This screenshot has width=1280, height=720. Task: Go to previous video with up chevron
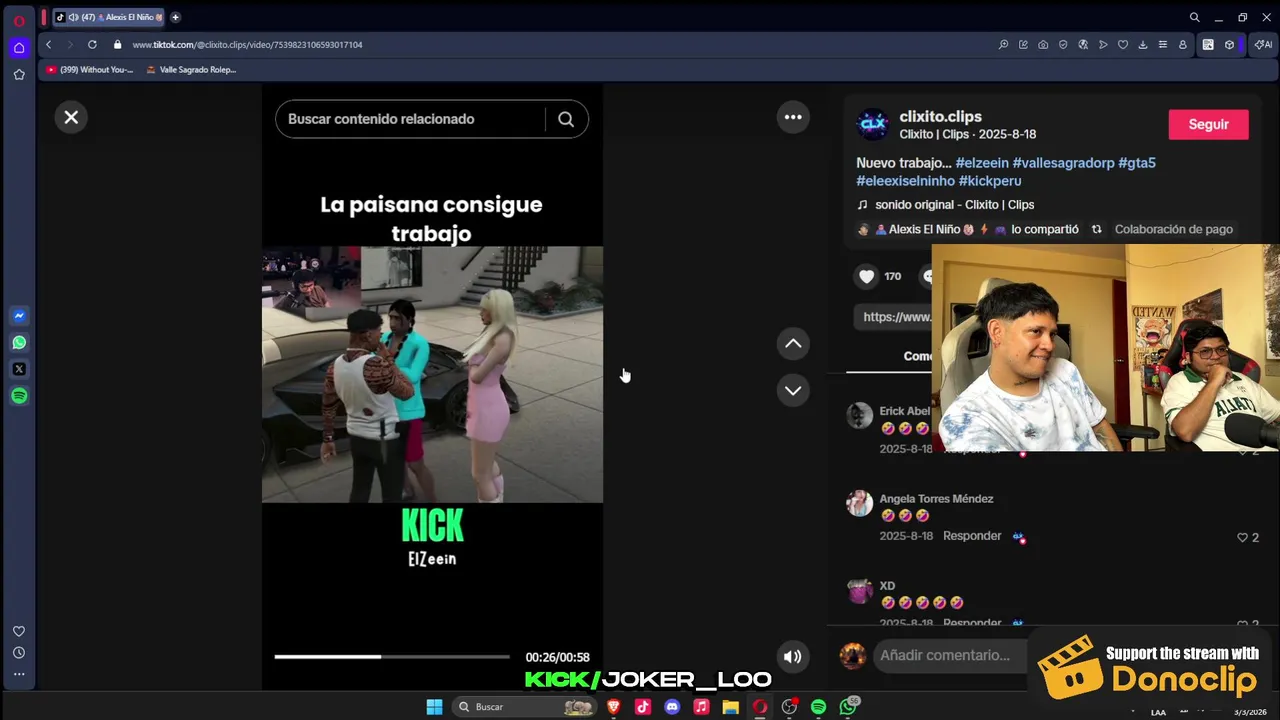793,343
